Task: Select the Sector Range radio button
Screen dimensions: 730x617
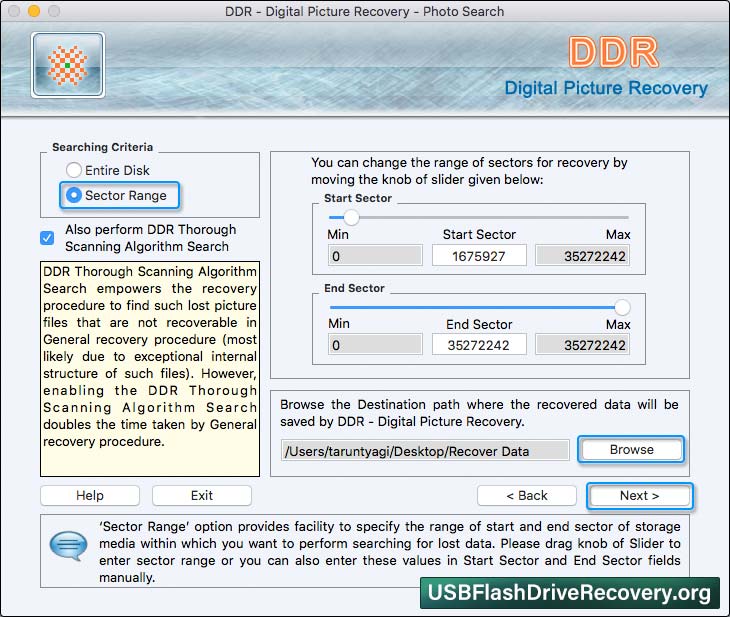Action: (74, 195)
